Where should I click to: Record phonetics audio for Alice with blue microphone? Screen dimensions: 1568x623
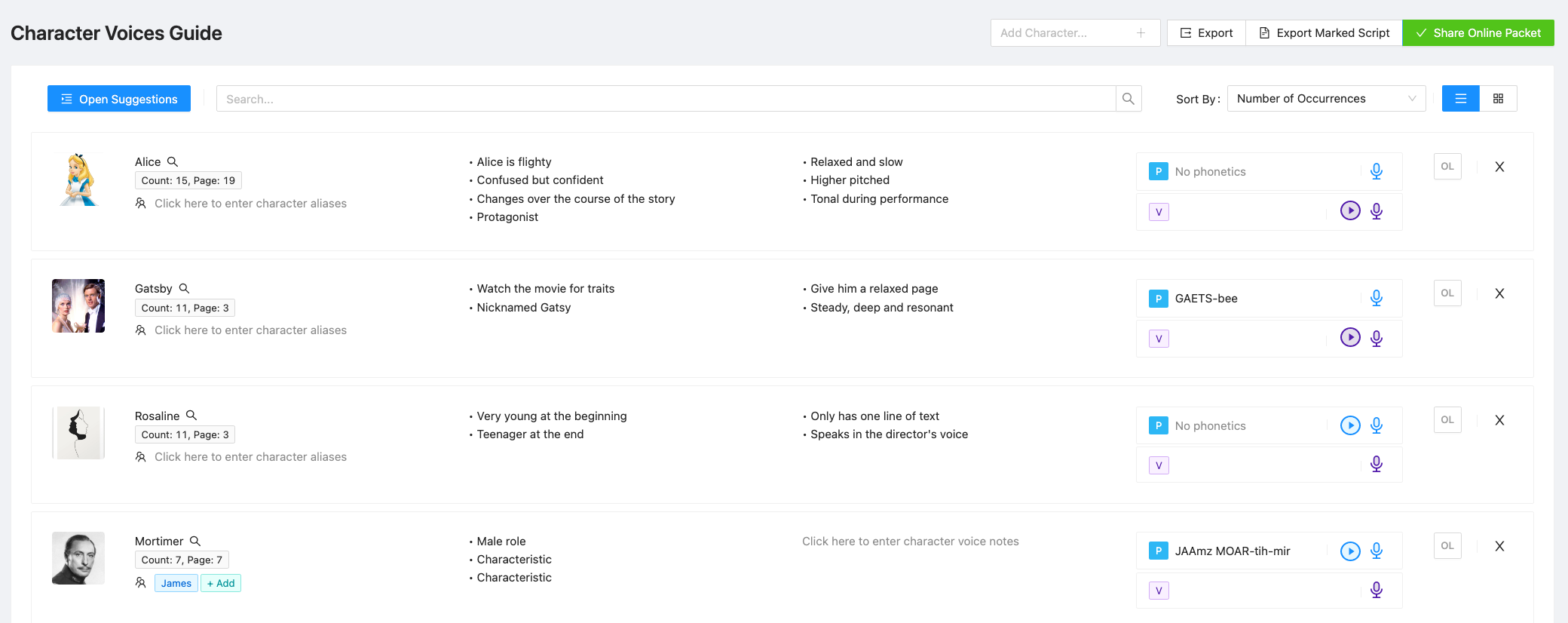coord(1376,171)
